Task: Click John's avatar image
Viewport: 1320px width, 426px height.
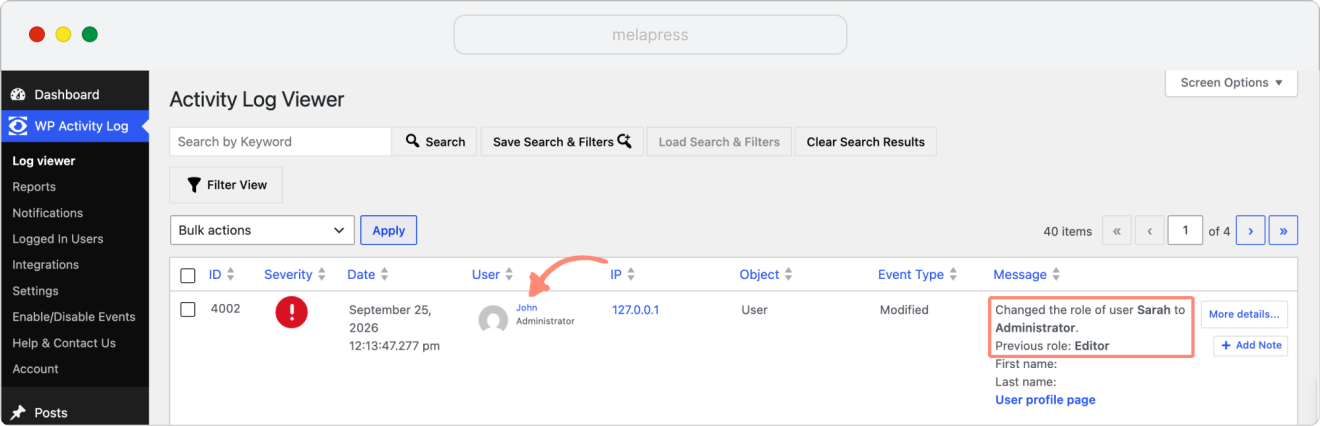Action: 493,320
